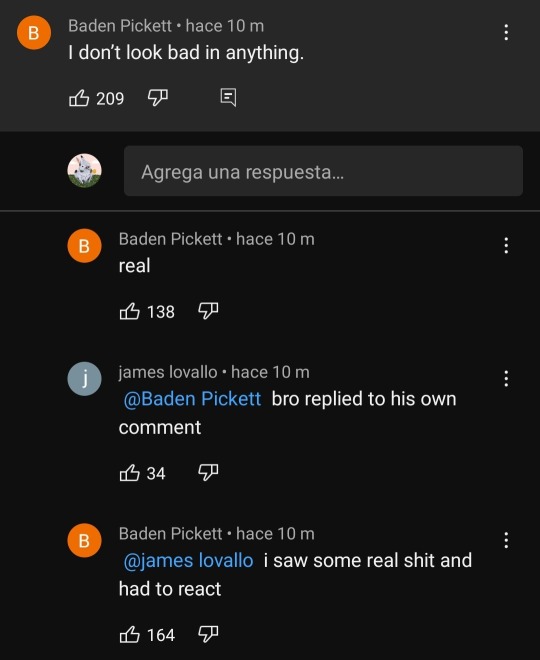Dislike james lovallo's reply
The width and height of the screenshot is (540, 660).
click(x=208, y=473)
